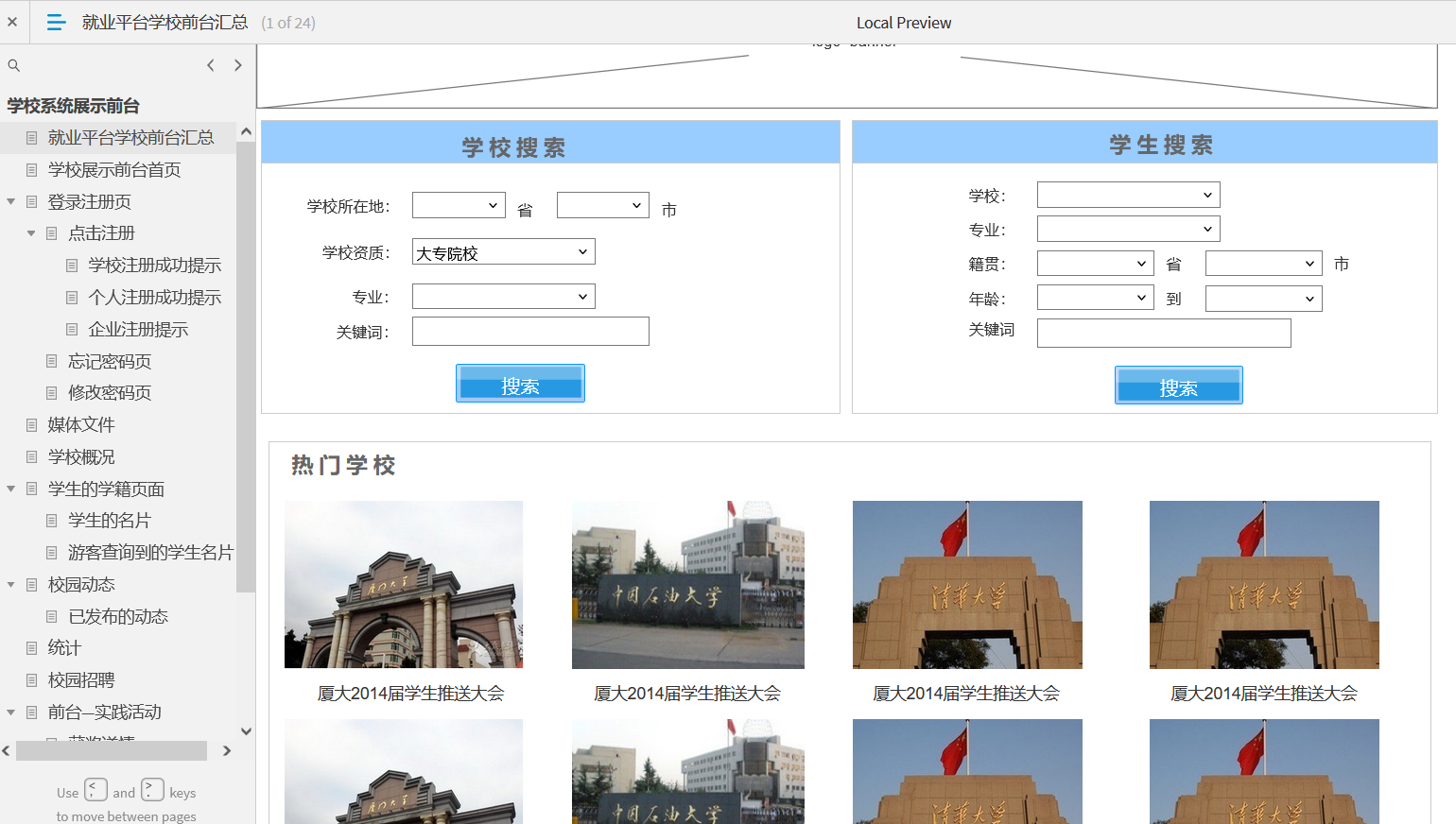Screen dimensions: 1456x824
Task: Click sitemap horizontal scroll right arrow
Action: coord(227,751)
